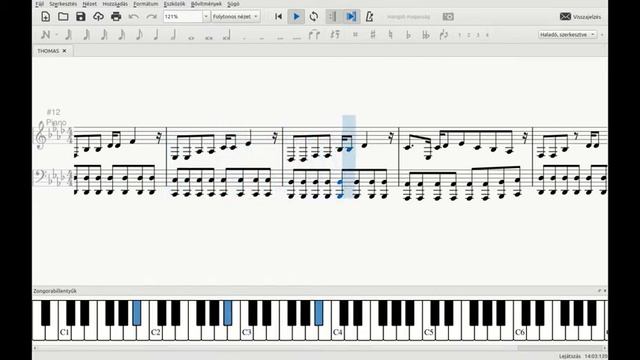Select the eighth note duration
The image size is (640, 360).
[x=139, y=35]
